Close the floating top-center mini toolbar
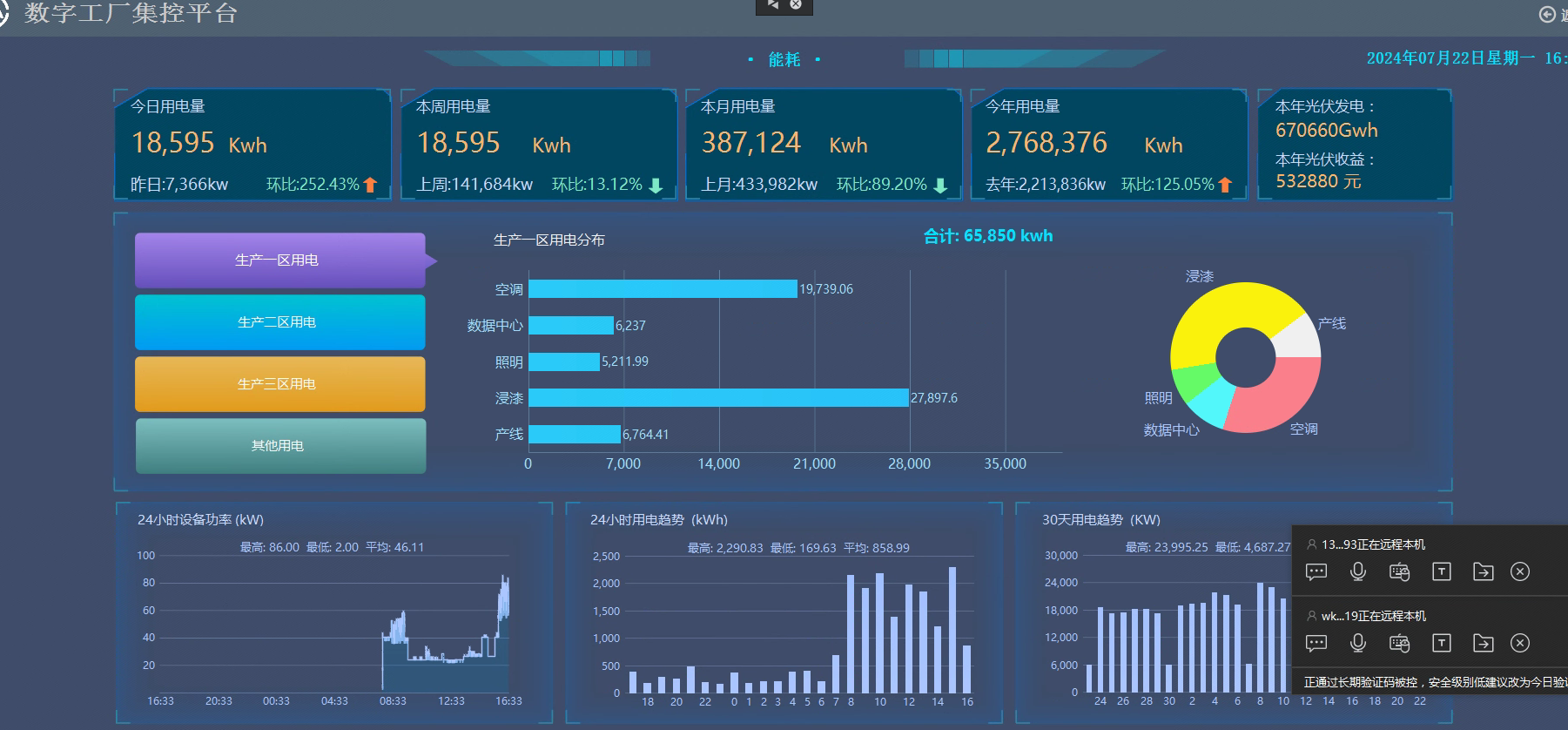This screenshot has height=730, width=1568. 796,5
